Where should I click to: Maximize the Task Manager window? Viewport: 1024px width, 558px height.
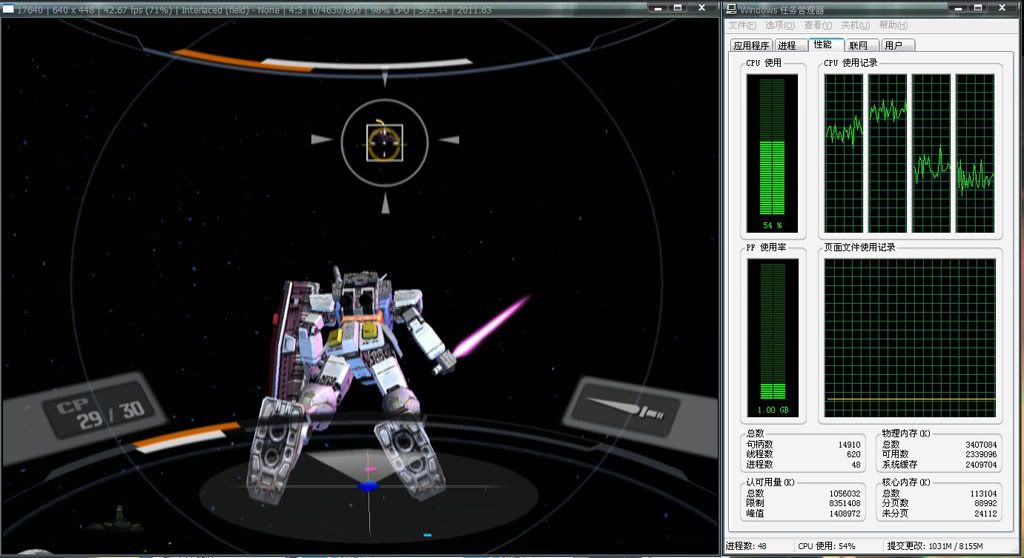click(978, 8)
